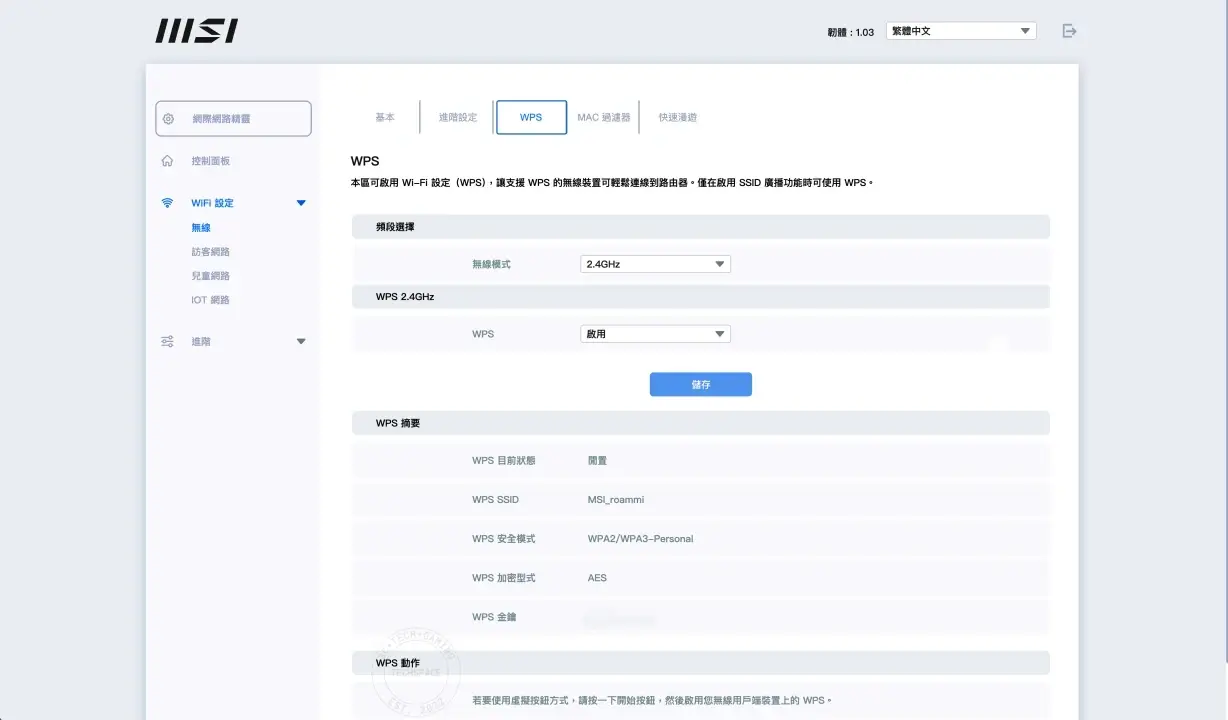The image size is (1228, 720).
Task: Click the home icon beside 控制面板
Action: click(x=168, y=161)
